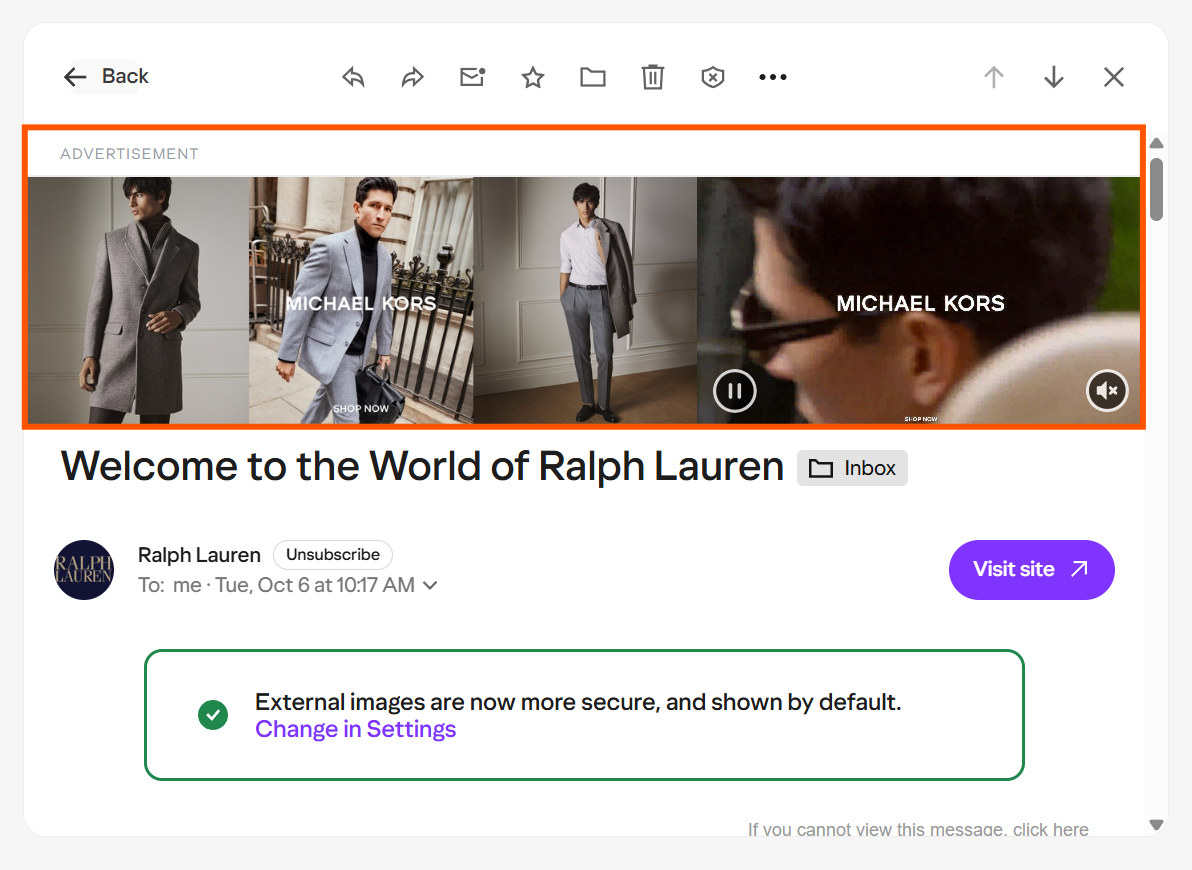This screenshot has height=870, width=1192.
Task: Unsubscribe from Ralph Lauren emails
Action: (x=333, y=554)
